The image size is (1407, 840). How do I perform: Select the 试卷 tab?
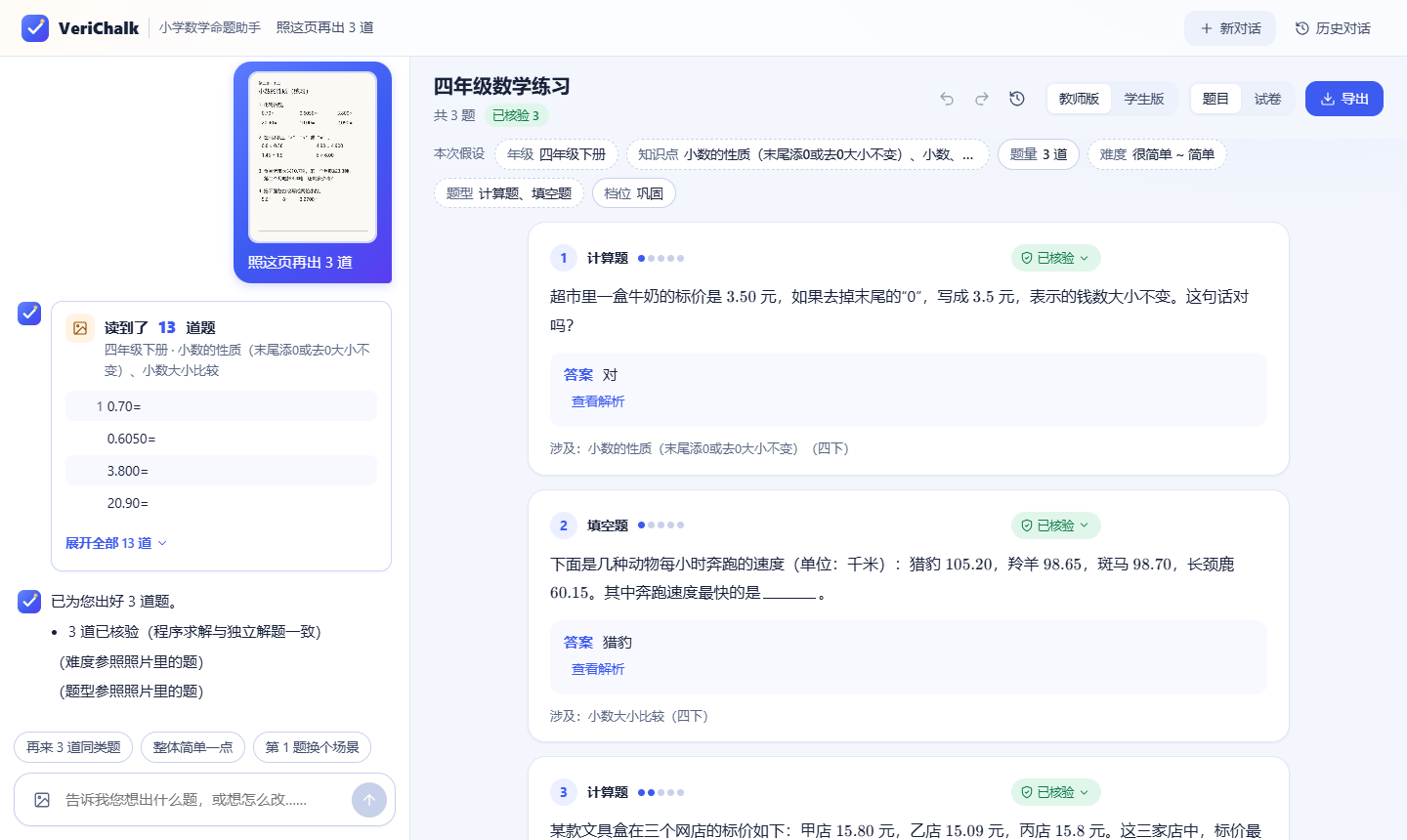pyautogui.click(x=1268, y=99)
